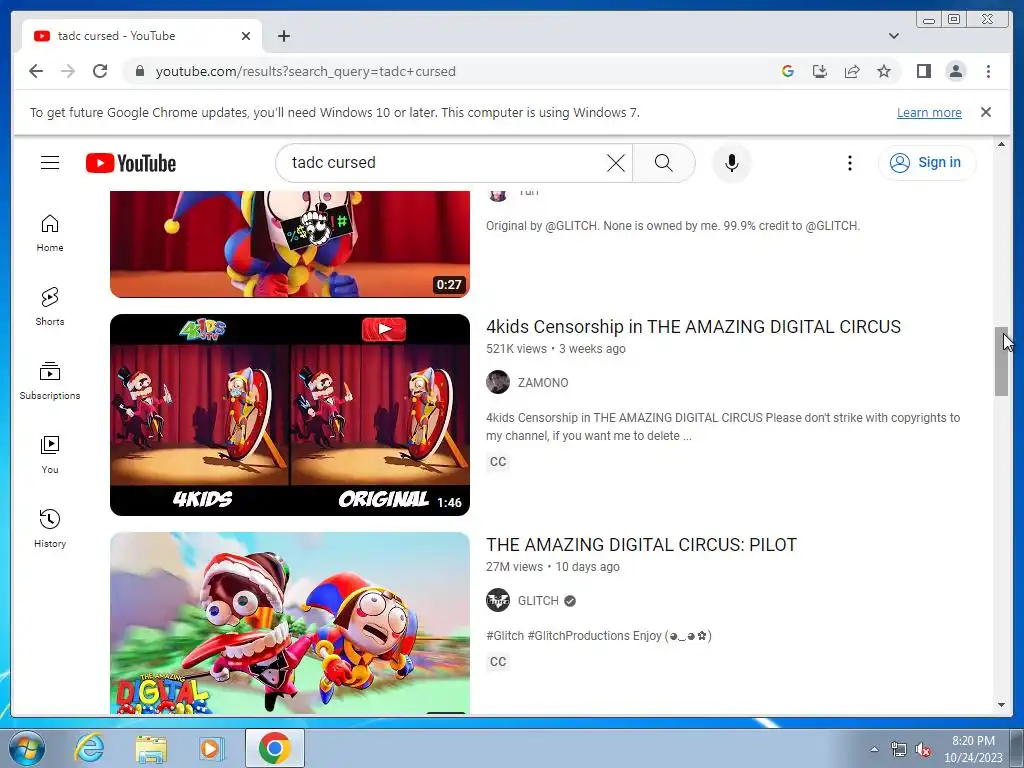Viewport: 1024px width, 768px height.
Task: Start voice search with the microphone
Action: 731,163
